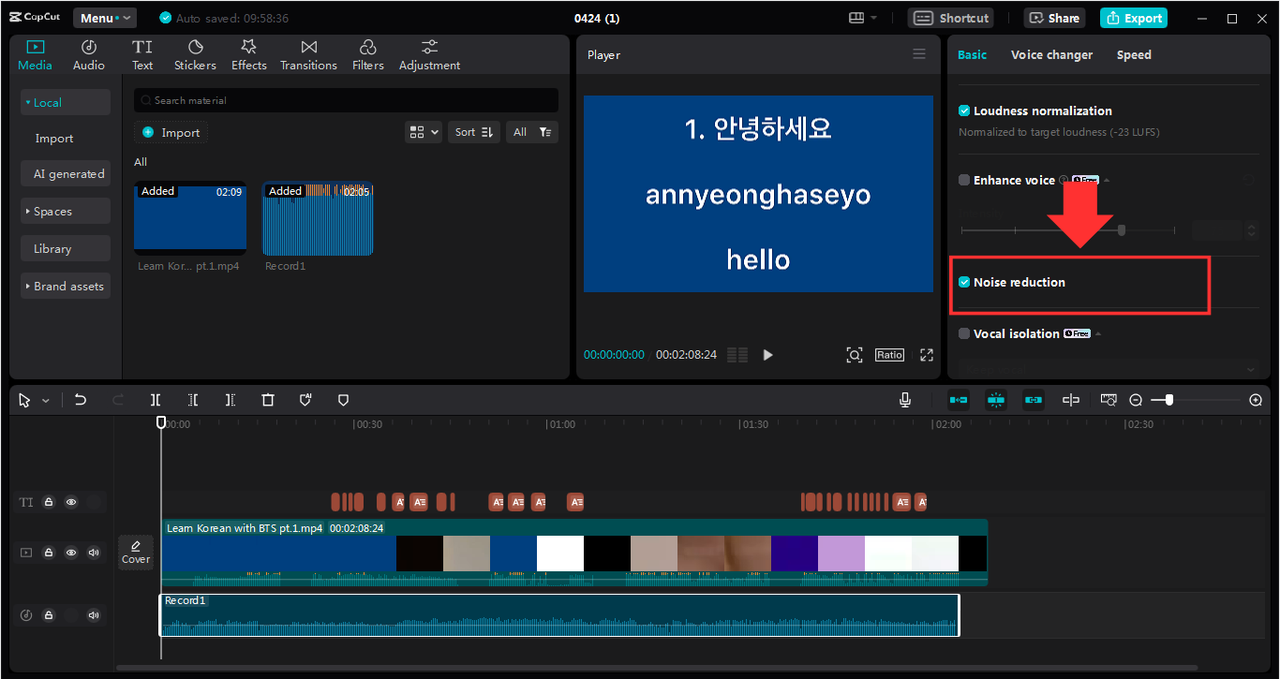Enable the Enhance voice checkbox

pyautogui.click(x=964, y=180)
